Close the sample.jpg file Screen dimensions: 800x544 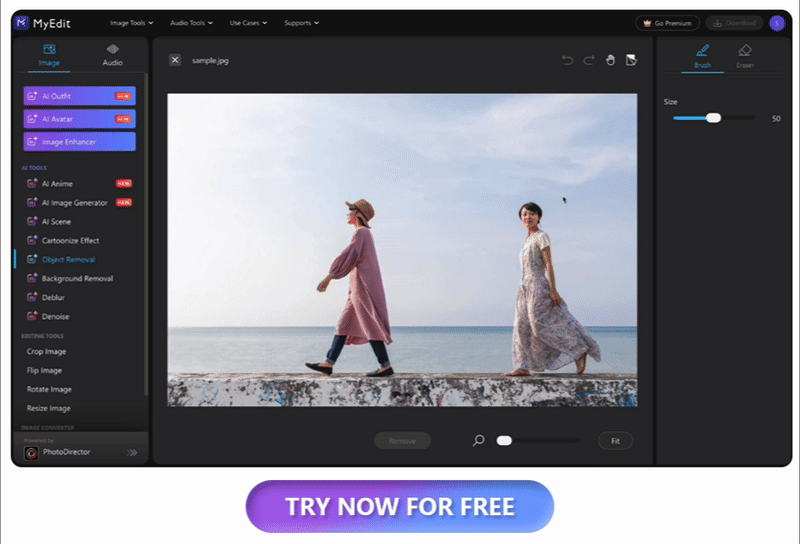click(175, 60)
